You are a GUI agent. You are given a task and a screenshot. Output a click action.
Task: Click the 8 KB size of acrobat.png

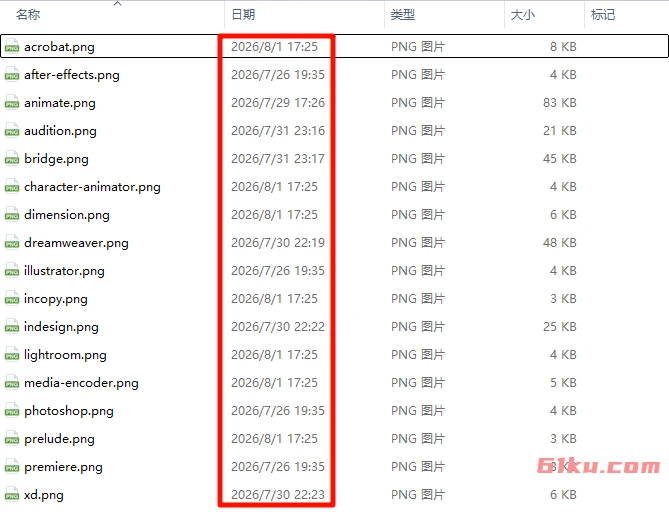click(563, 46)
